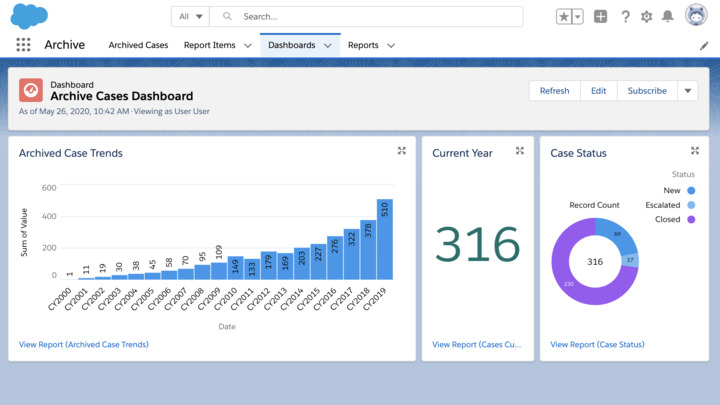
Task: Open the Reports tab
Action: [x=363, y=45]
